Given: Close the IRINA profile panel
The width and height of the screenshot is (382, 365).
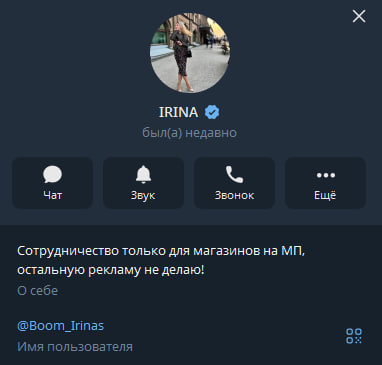Looking at the screenshot, I should tap(359, 16).
